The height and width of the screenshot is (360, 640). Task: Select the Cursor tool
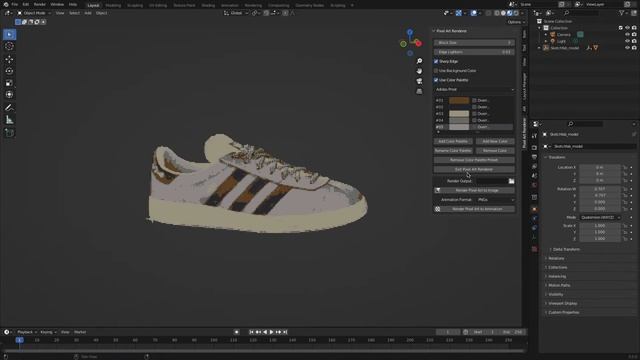[9, 47]
